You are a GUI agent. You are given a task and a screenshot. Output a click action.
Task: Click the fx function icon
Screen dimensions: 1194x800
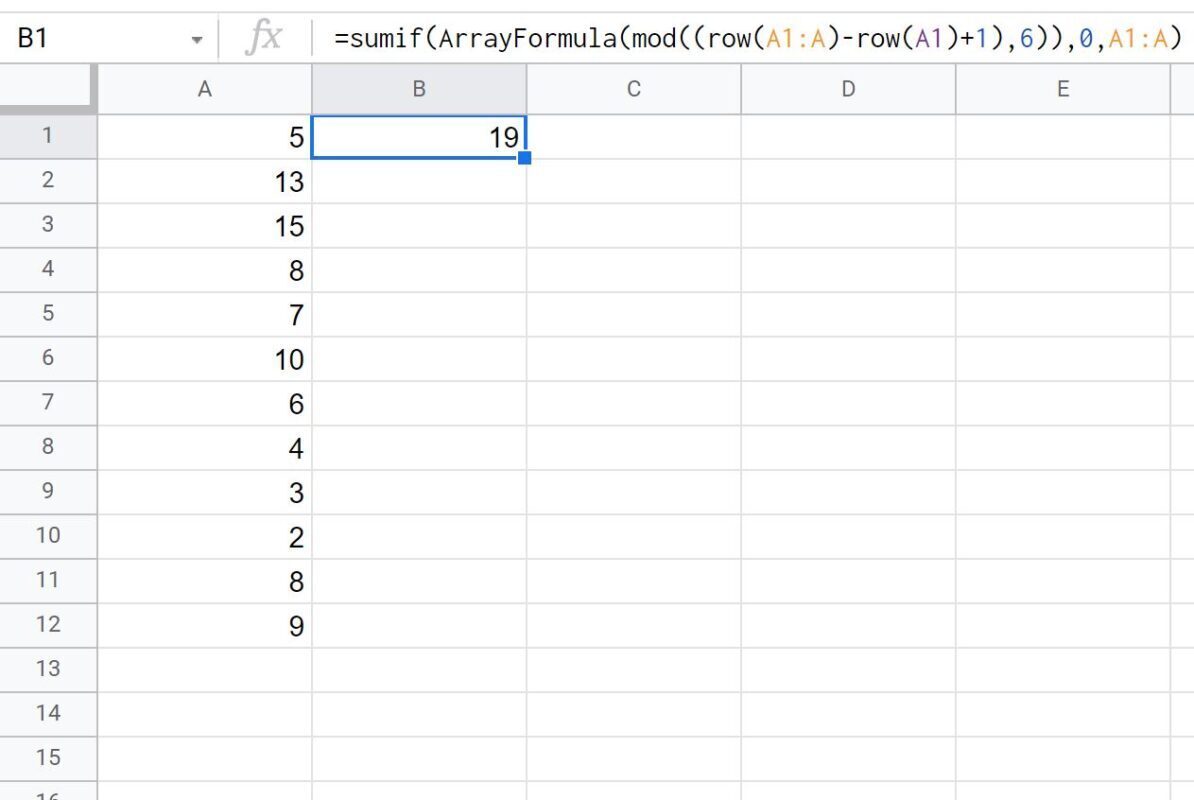point(263,37)
